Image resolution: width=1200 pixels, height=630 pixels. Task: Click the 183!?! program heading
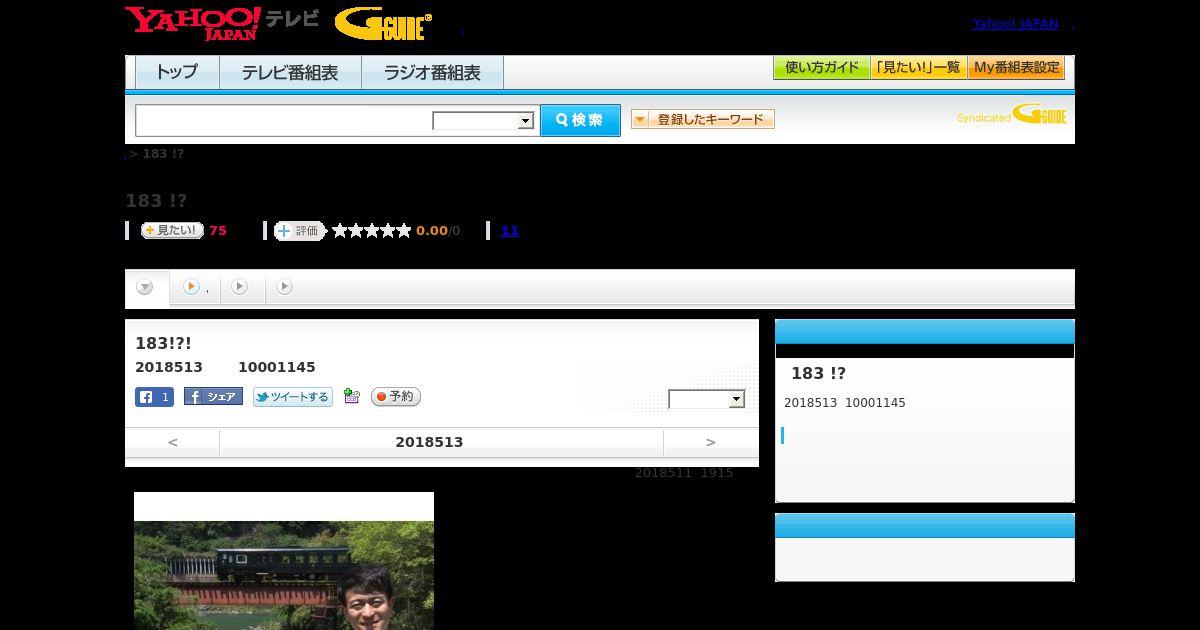pyautogui.click(x=163, y=344)
